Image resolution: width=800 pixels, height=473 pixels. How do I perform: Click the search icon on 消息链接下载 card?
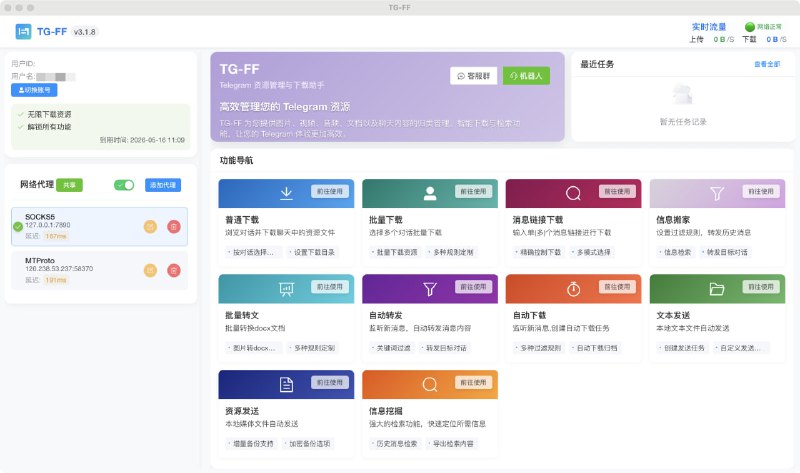[x=573, y=193]
